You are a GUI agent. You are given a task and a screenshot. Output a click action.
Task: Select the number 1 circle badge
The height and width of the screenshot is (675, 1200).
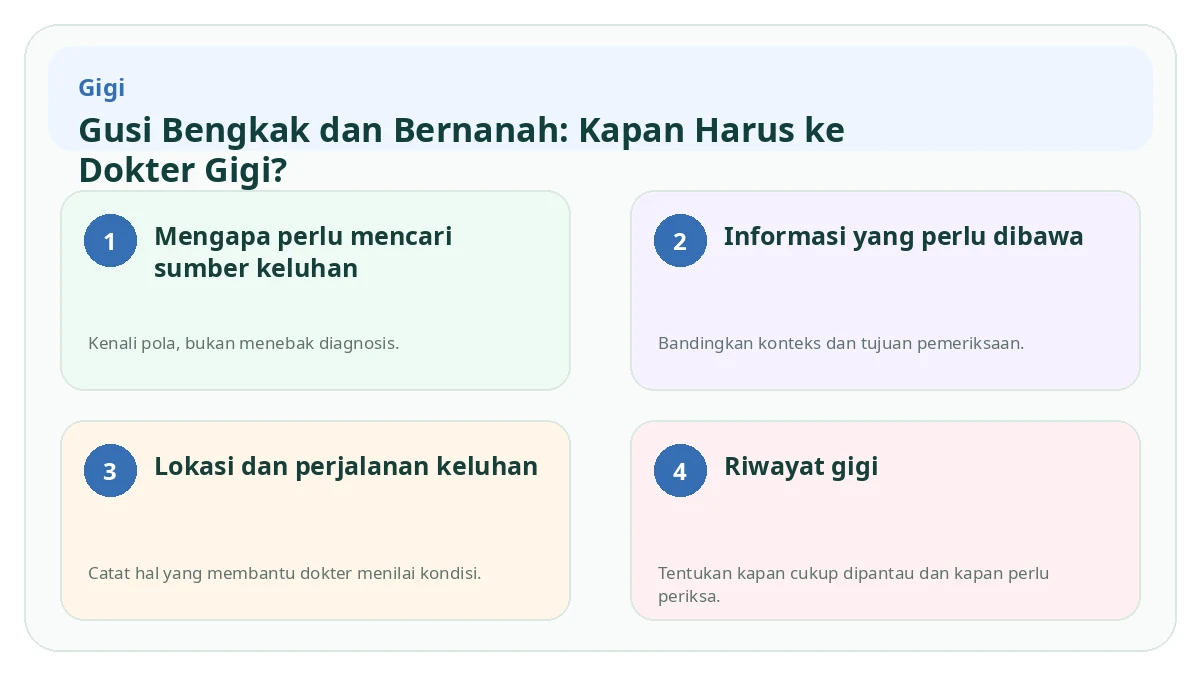point(110,241)
